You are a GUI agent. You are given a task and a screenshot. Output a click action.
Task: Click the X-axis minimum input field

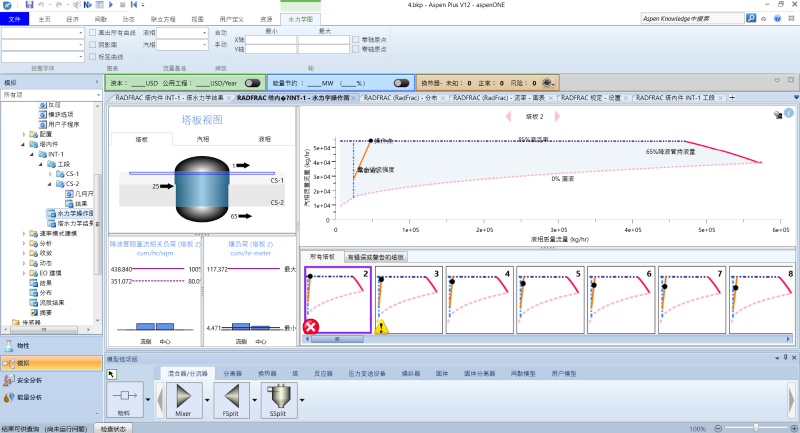coord(271,40)
